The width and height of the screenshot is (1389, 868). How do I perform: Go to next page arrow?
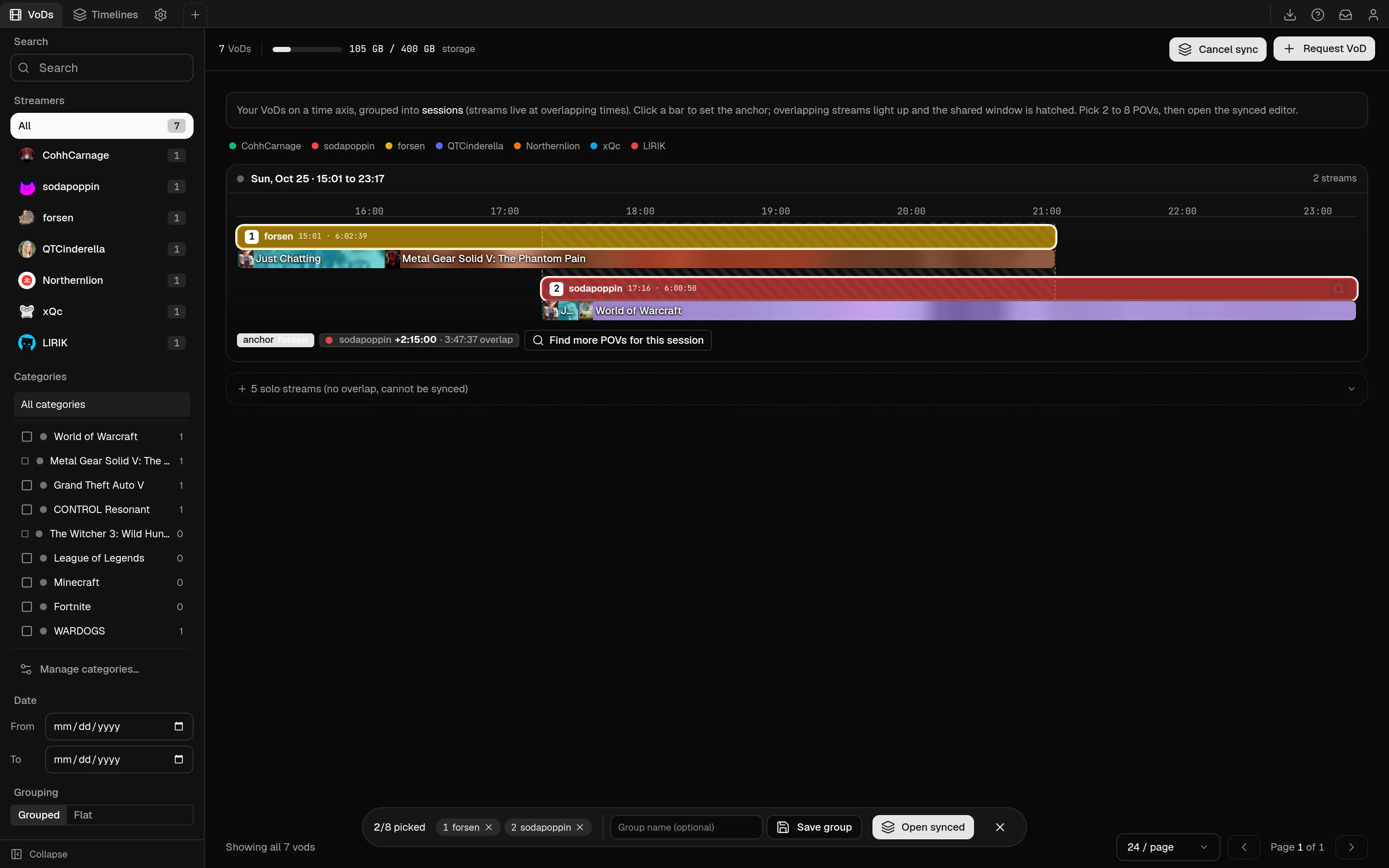tap(1351, 847)
